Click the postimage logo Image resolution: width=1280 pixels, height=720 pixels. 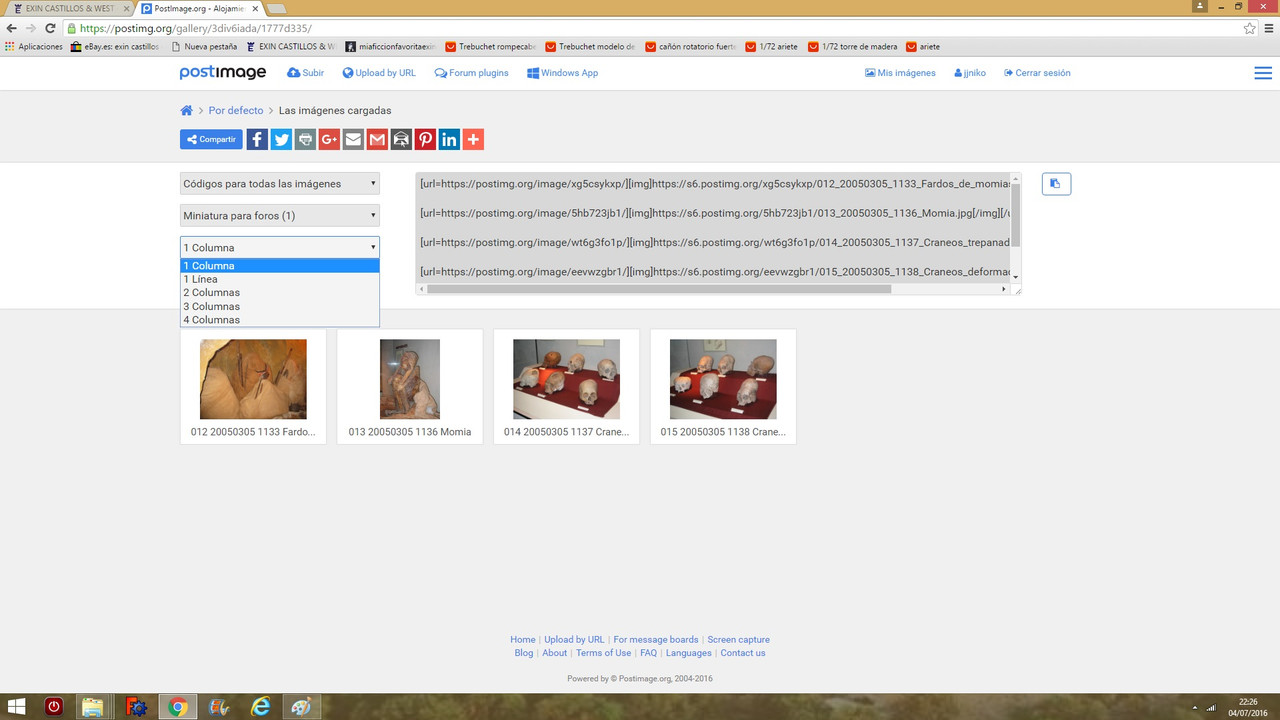[223, 73]
